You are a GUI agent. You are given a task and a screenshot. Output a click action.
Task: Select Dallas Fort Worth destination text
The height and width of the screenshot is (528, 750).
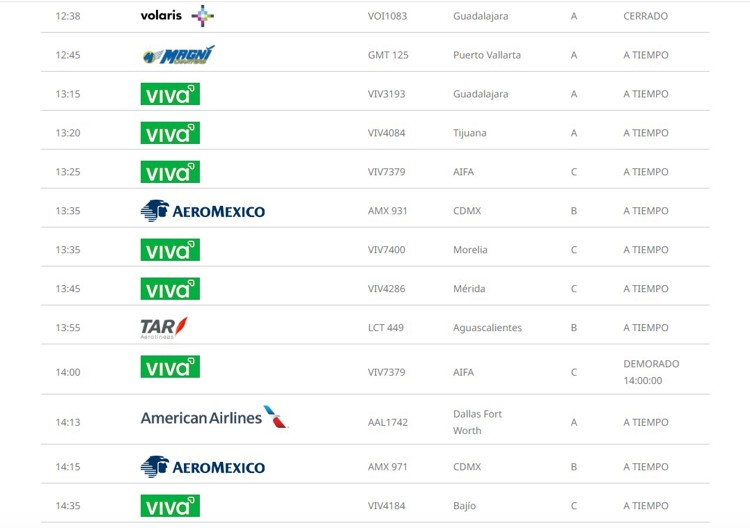pos(477,422)
